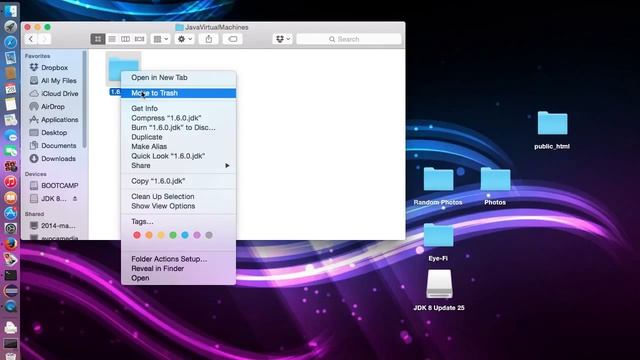Open the item arrangement dropdown
Screen dimensions: 640x360
coord(160,39)
